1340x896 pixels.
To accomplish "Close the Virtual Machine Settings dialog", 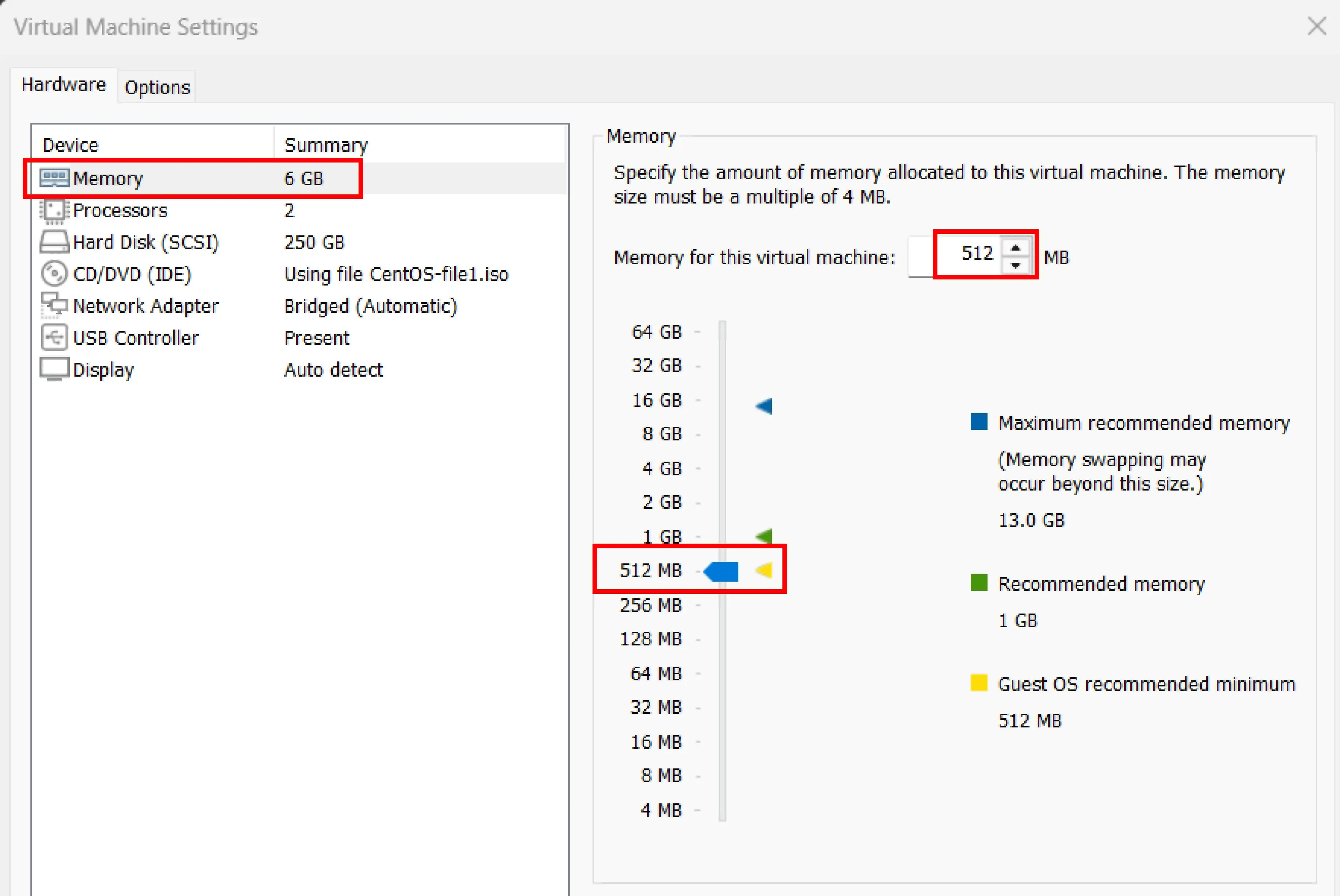I will [x=1316, y=26].
